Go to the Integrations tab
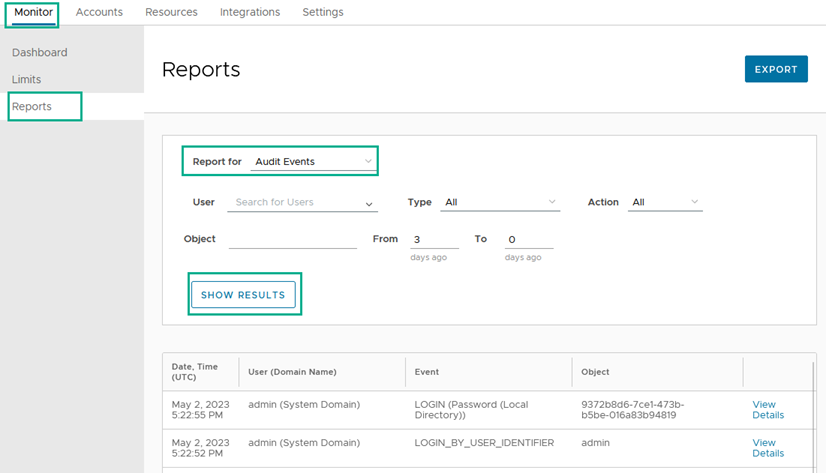Screen dimensions: 826x473 (250, 12)
